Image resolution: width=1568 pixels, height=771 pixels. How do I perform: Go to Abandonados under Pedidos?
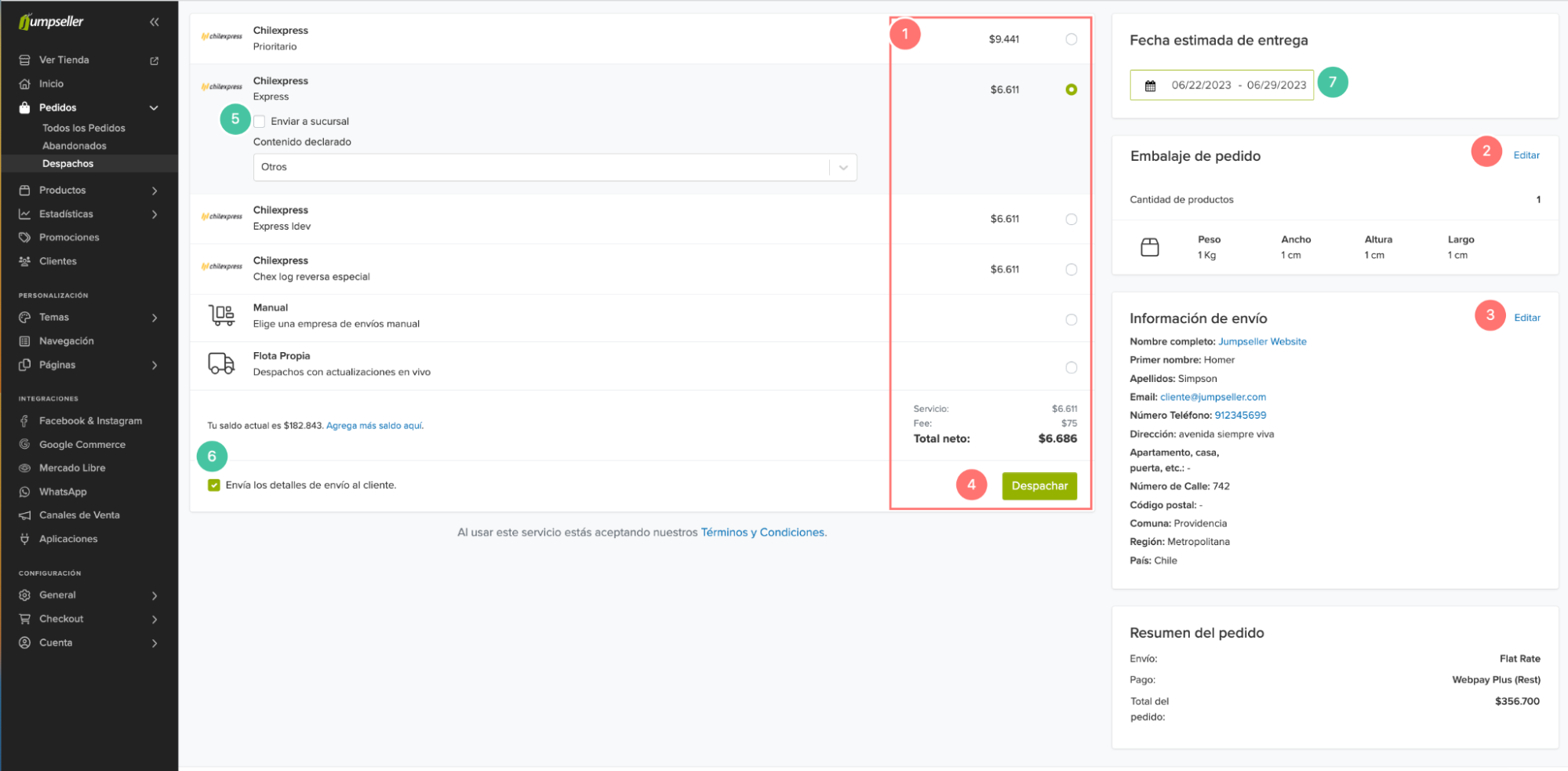pyautogui.click(x=75, y=146)
